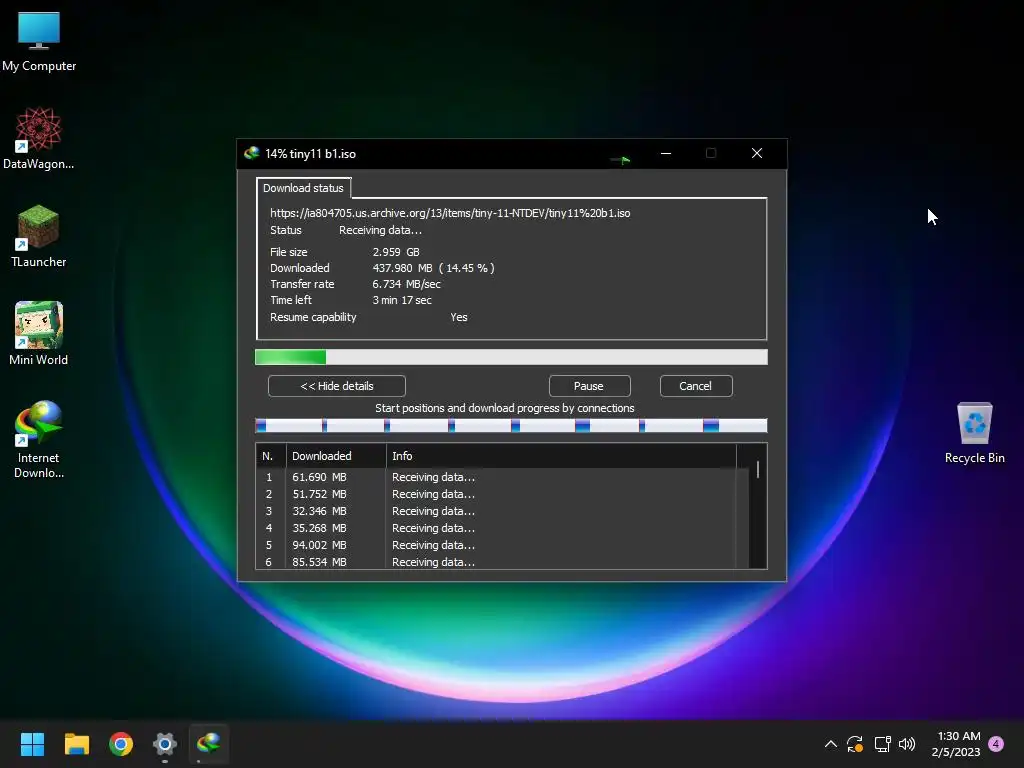Select connection row with 35.268 MB
The image size is (1024, 768).
tap(502, 528)
